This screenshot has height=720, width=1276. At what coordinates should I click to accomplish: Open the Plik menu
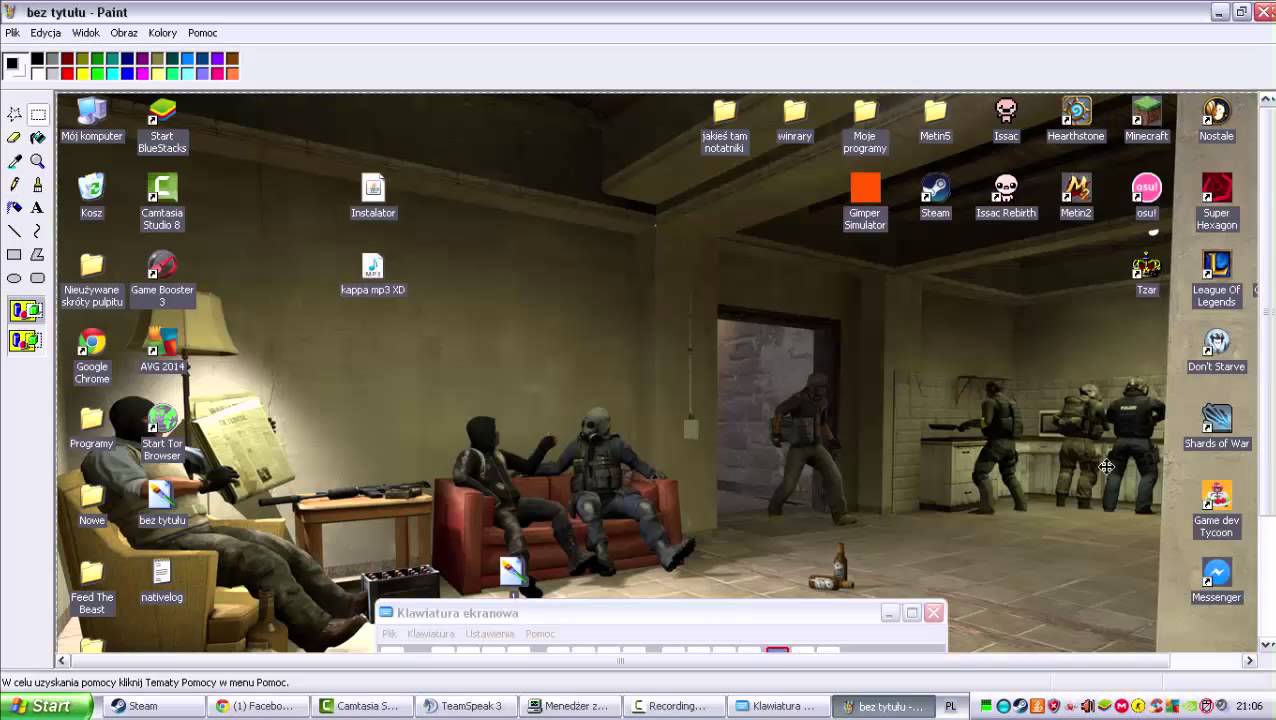point(12,33)
